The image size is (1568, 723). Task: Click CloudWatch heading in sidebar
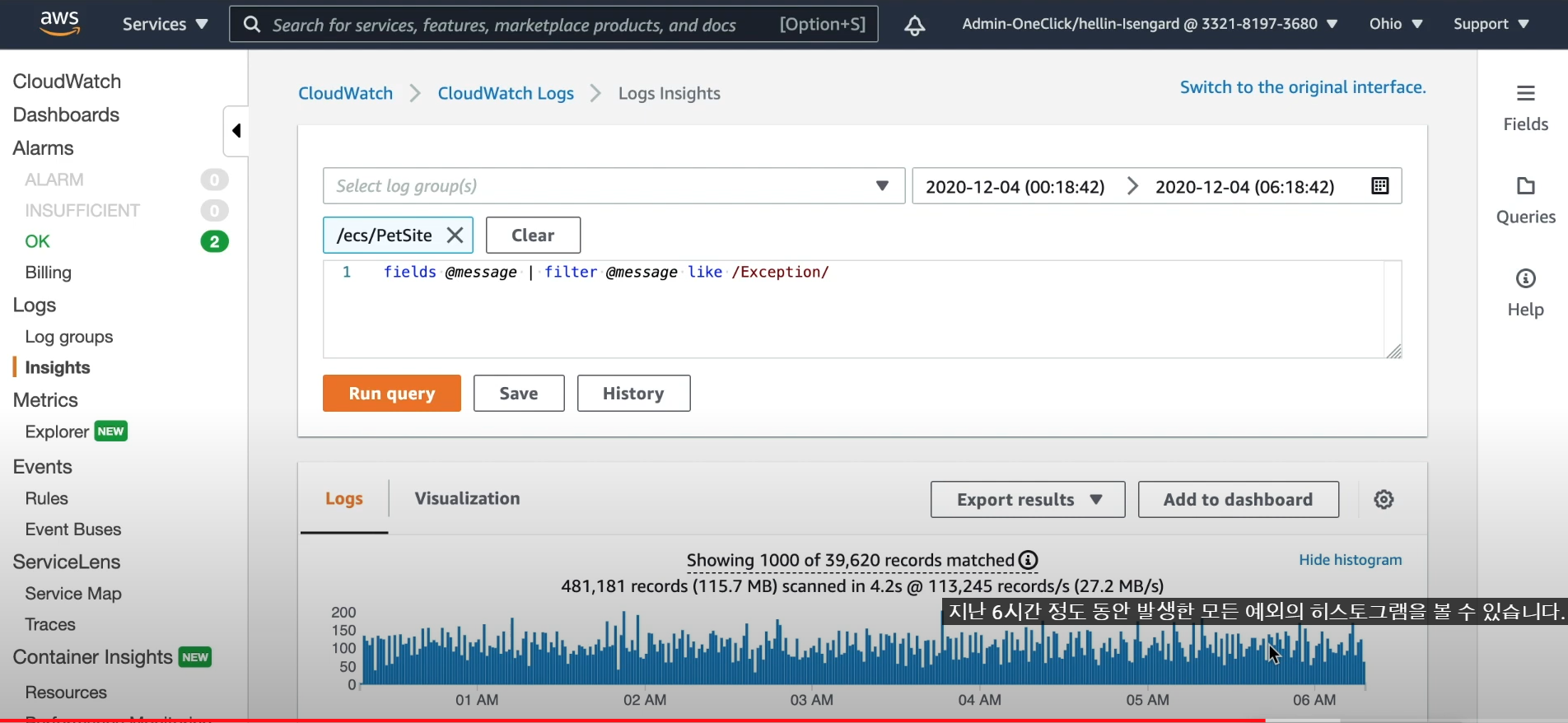pos(67,82)
